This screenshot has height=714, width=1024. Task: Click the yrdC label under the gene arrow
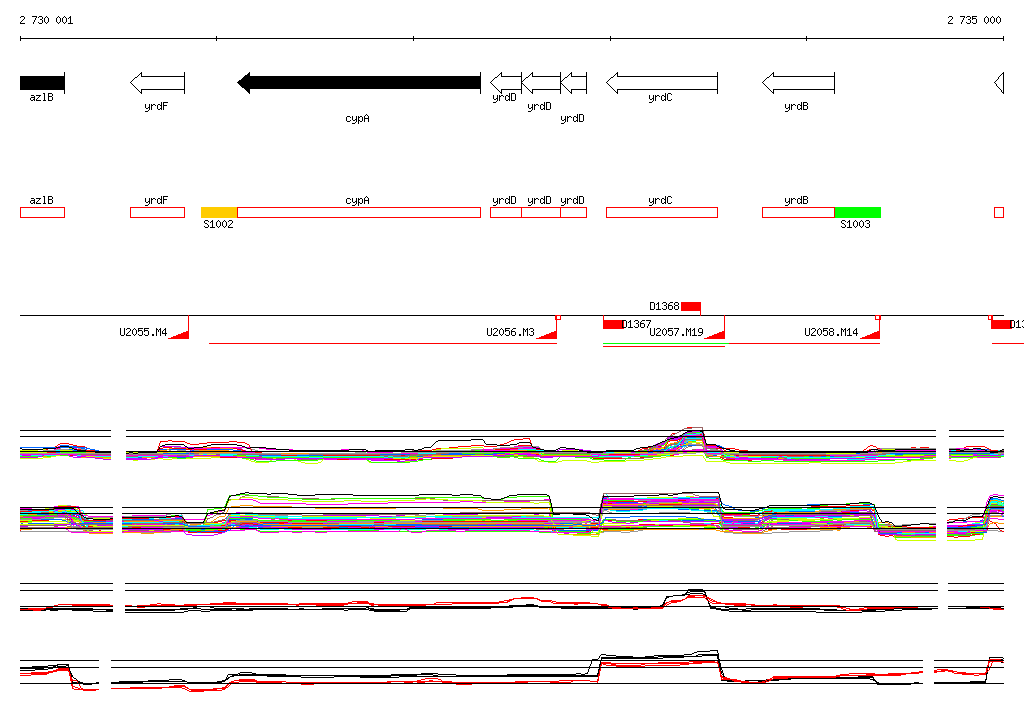[660, 97]
